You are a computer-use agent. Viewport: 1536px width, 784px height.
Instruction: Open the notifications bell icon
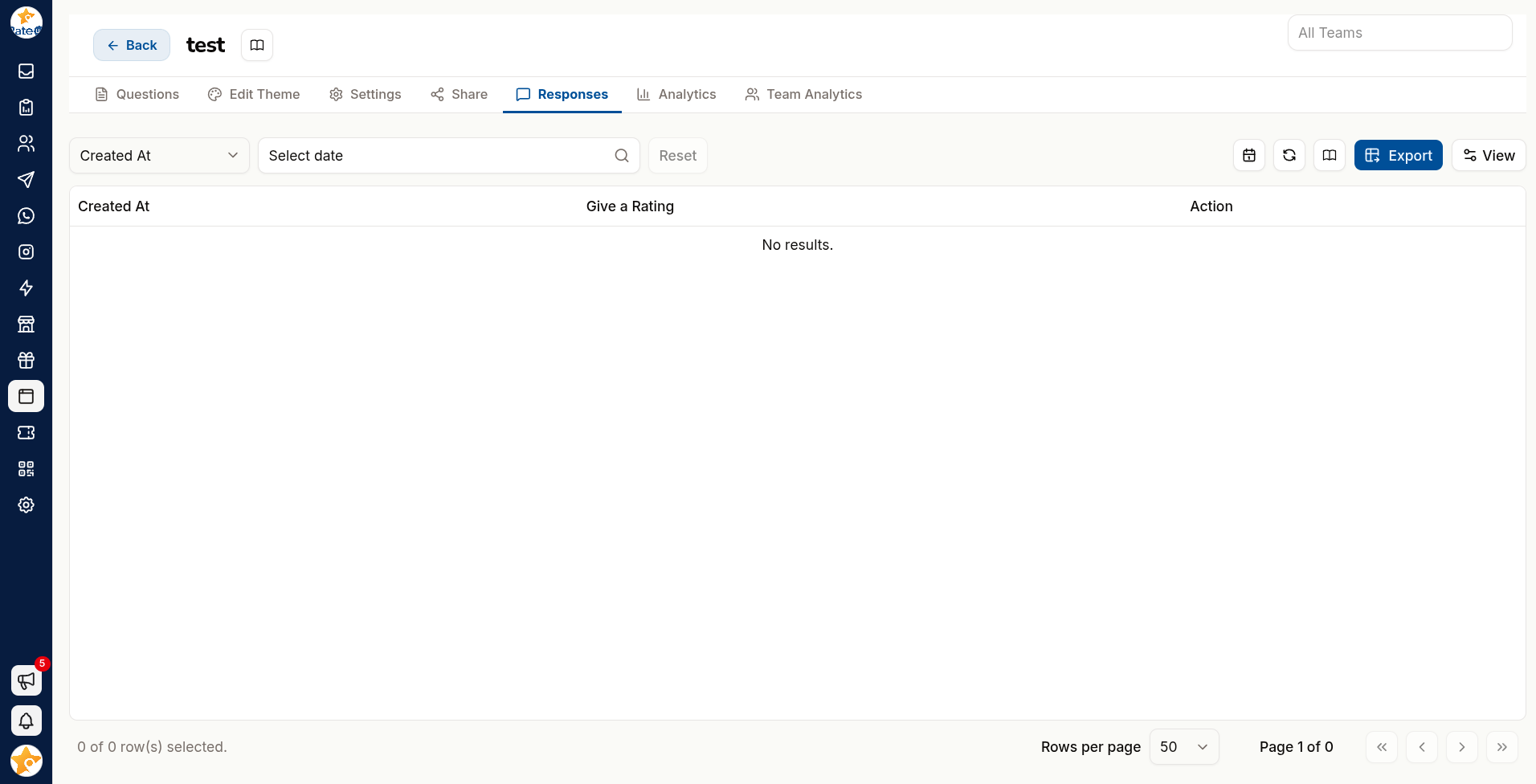26,721
